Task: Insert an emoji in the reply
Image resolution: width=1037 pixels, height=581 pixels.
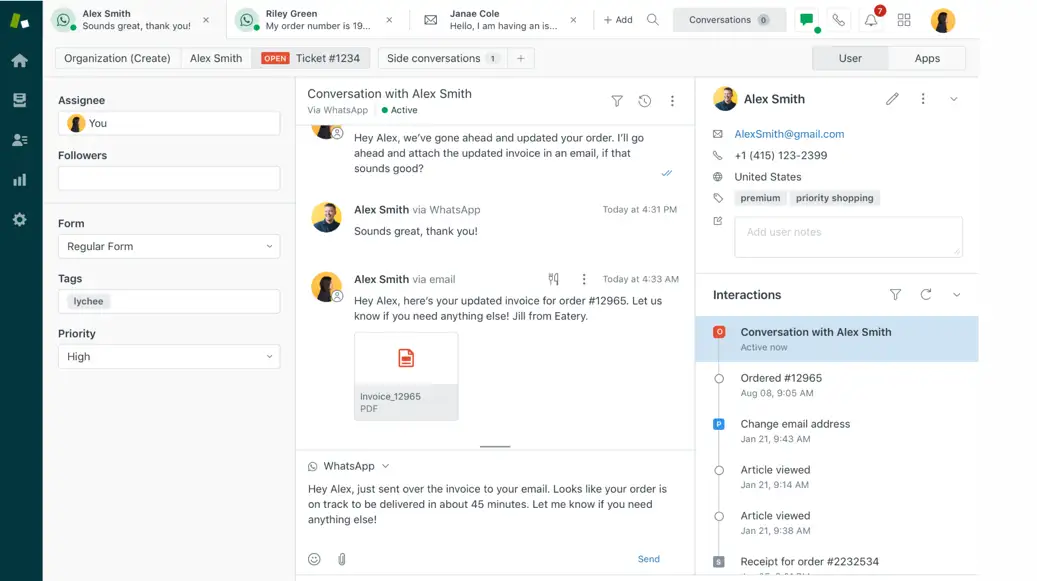Action: click(x=314, y=559)
